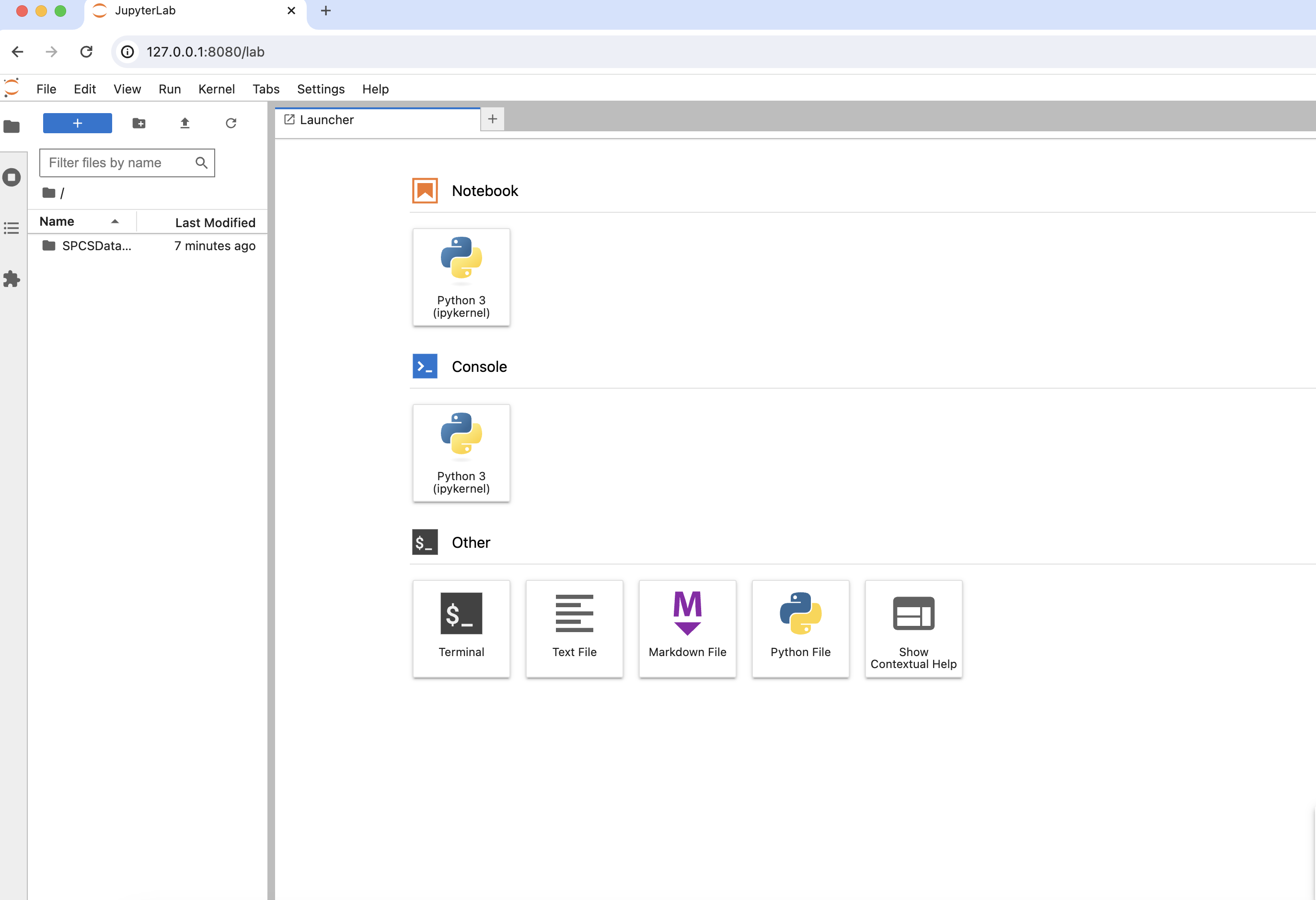Close the JupyterLab browser tab
Viewport: 1316px width, 900px height.
point(291,11)
